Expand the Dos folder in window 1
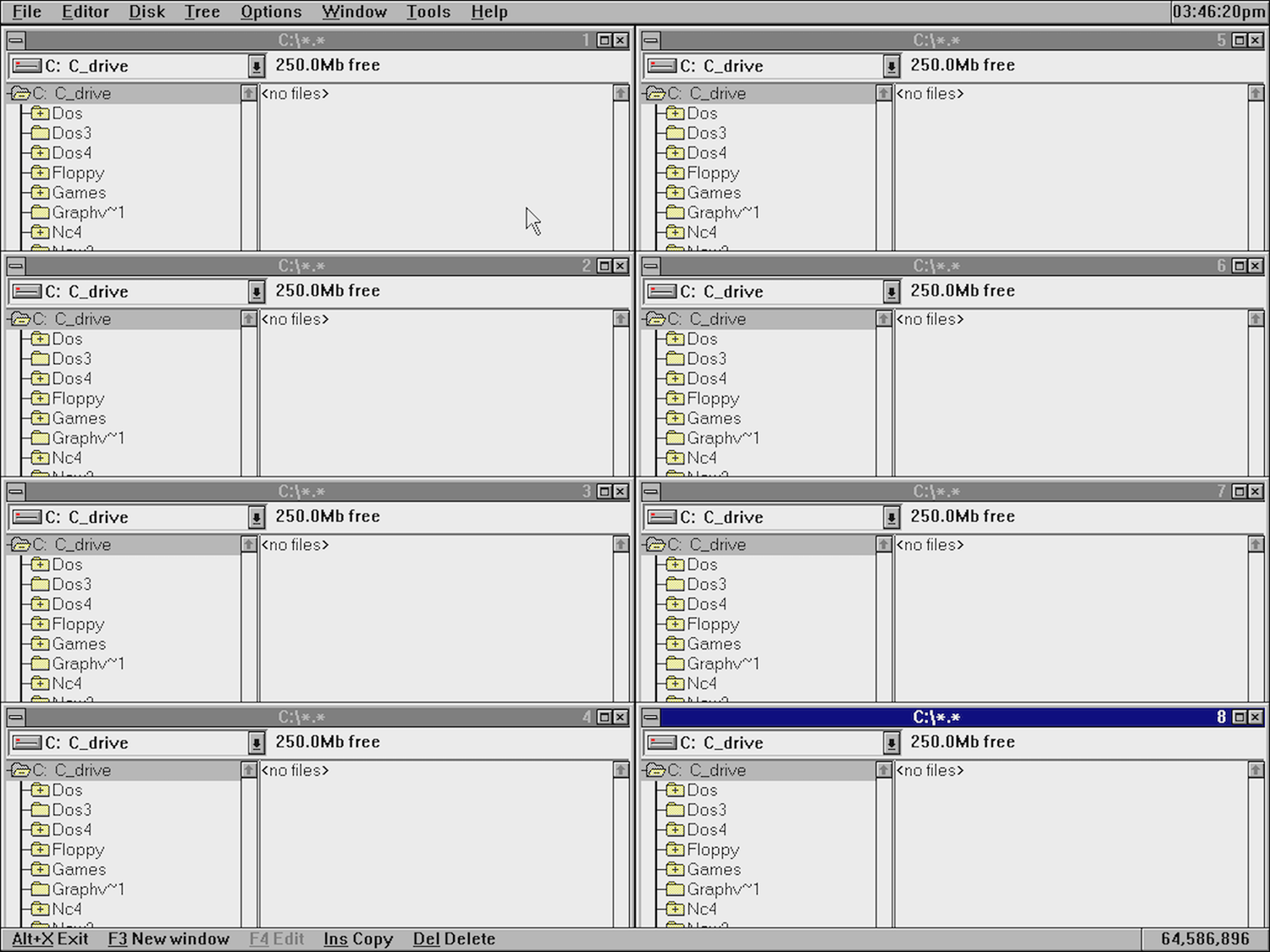 click(40, 113)
